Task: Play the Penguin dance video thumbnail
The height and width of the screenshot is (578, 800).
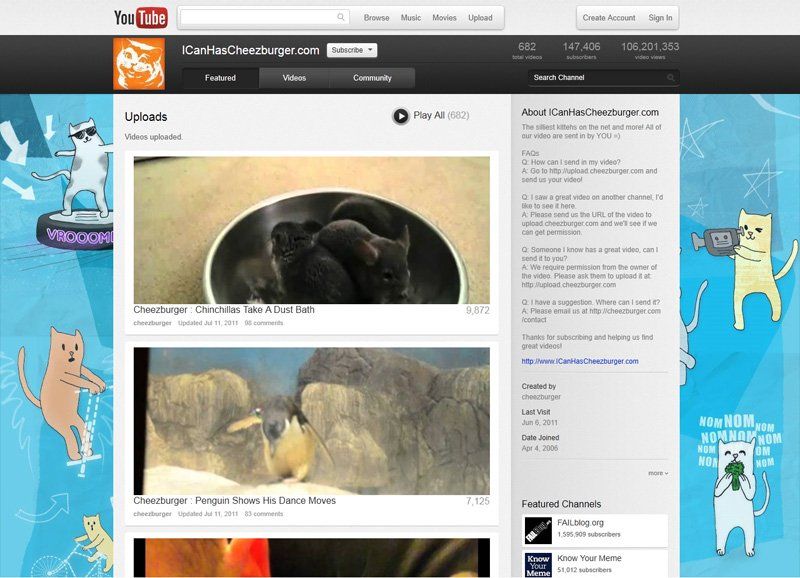Action: click(x=312, y=421)
